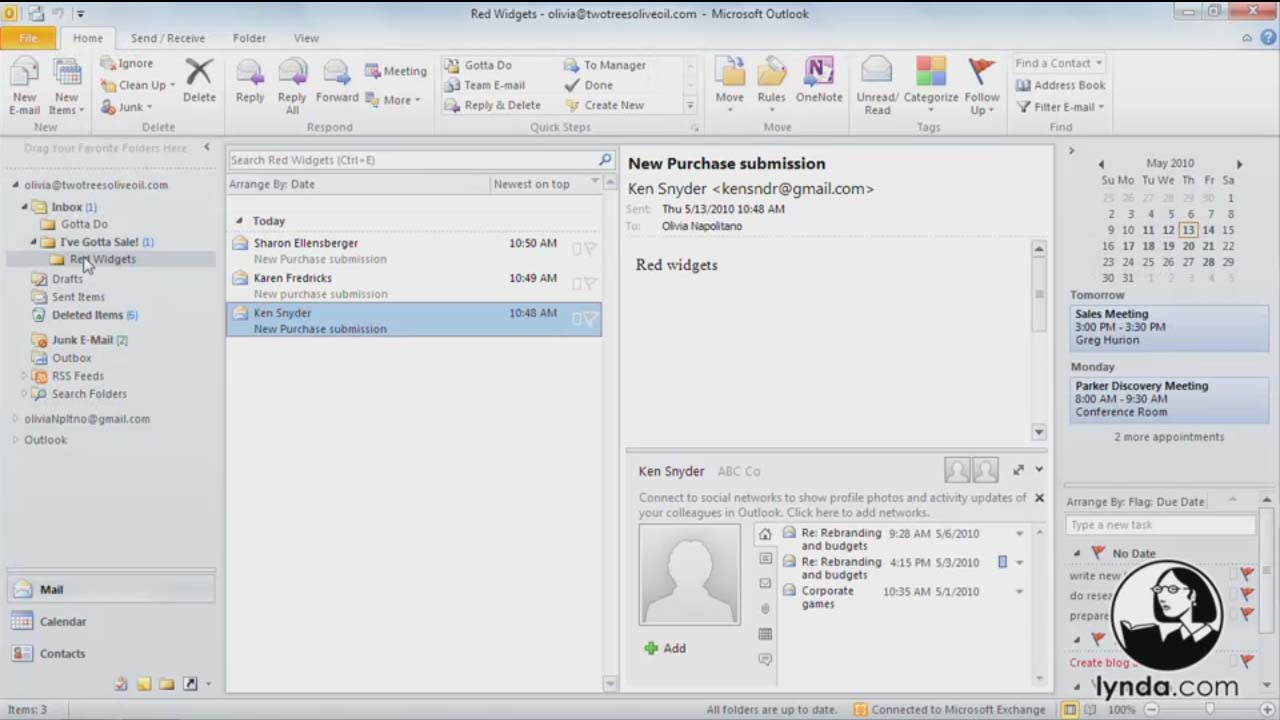Open the Rules icon
The image size is (1280, 720).
tap(771, 73)
